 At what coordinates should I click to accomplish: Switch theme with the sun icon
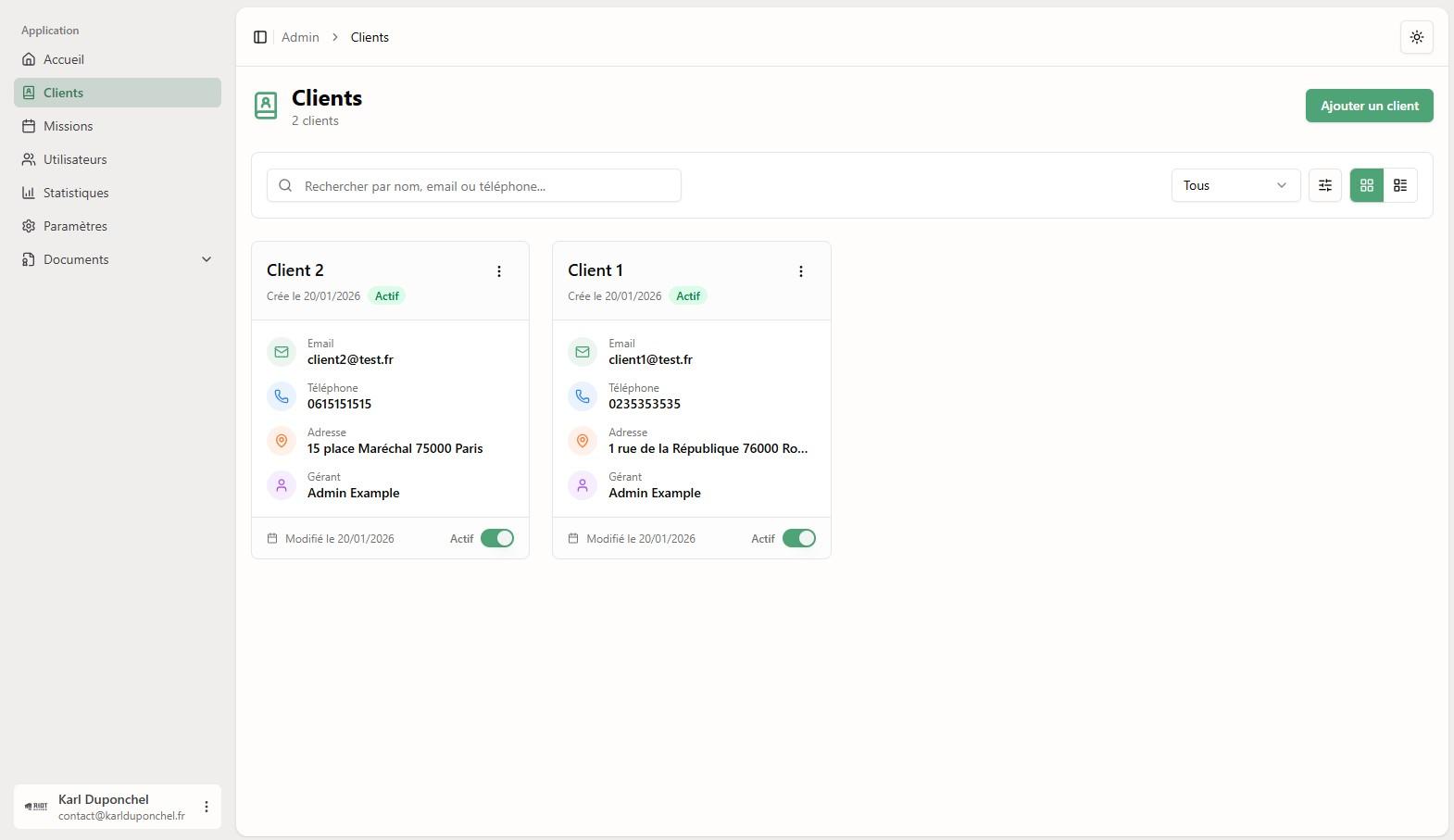[1416, 37]
